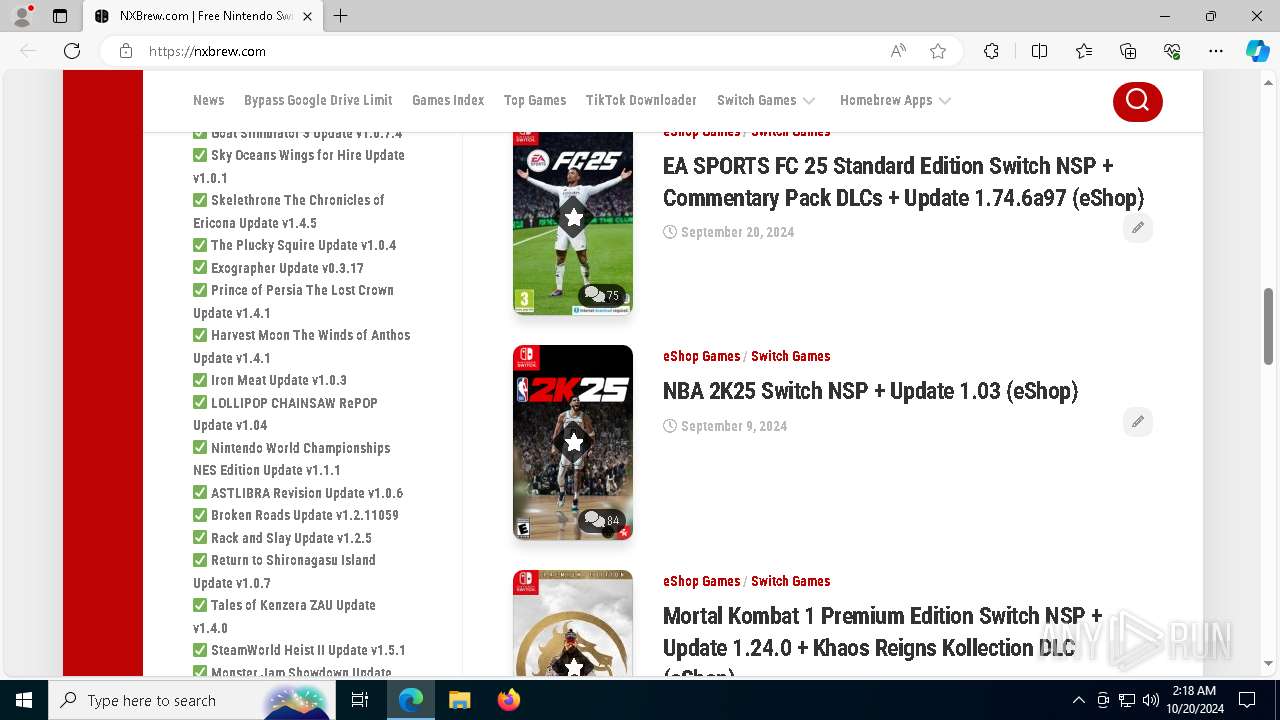
Task: Toggle the Split screen icon in the toolbar
Action: point(1039,51)
